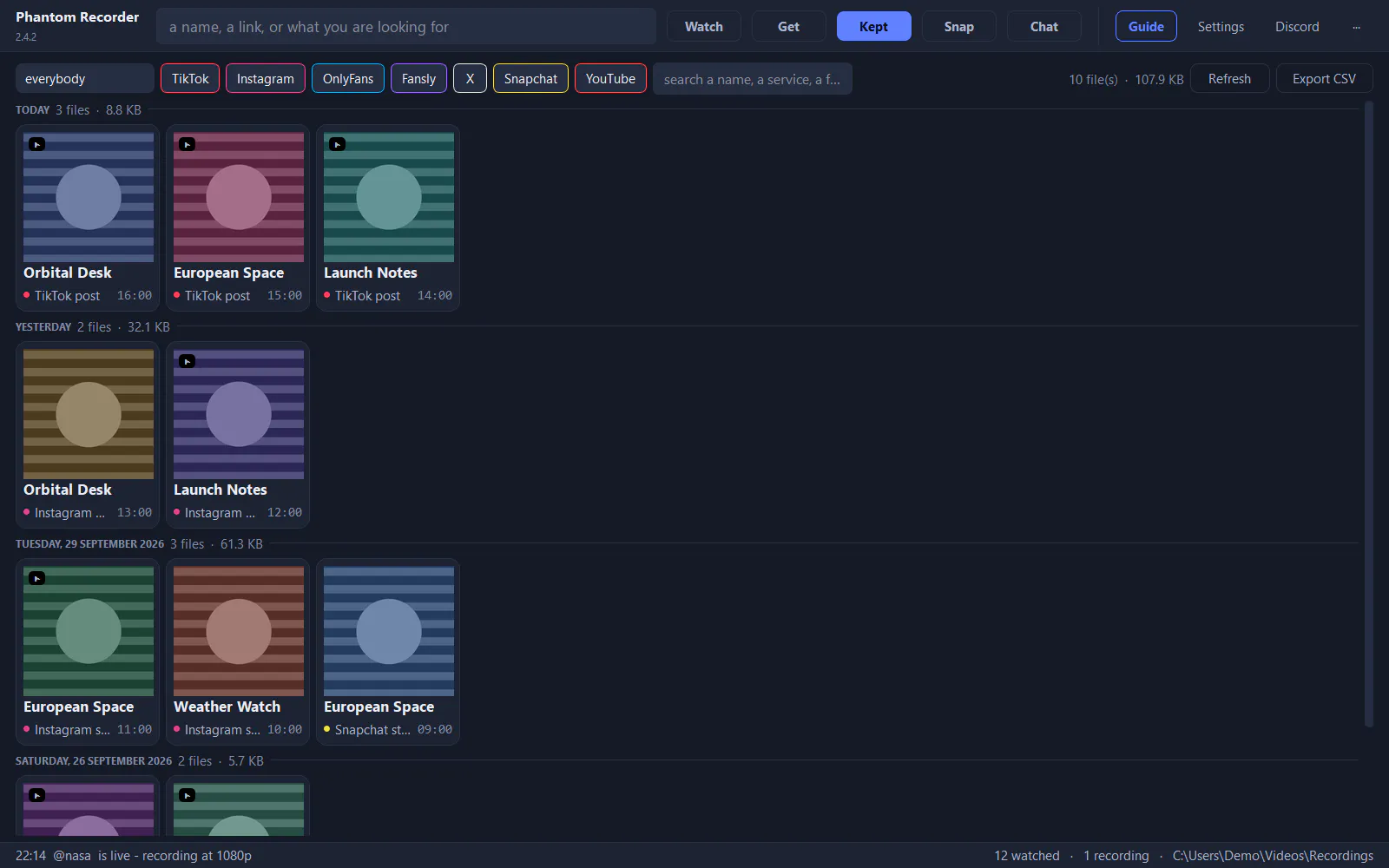Open the Weather Watch thumbnail

pos(239,631)
